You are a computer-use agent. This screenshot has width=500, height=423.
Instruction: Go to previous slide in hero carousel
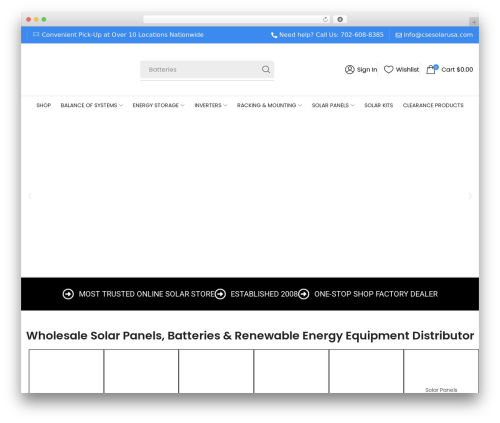tap(30, 196)
